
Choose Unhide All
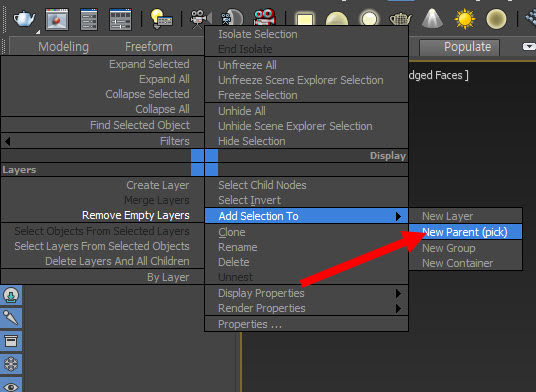point(306,111)
